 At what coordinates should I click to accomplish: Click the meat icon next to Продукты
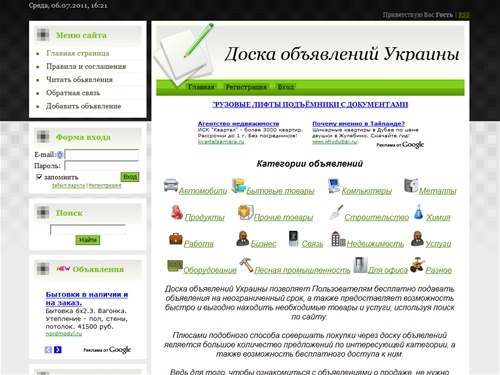tap(177, 212)
